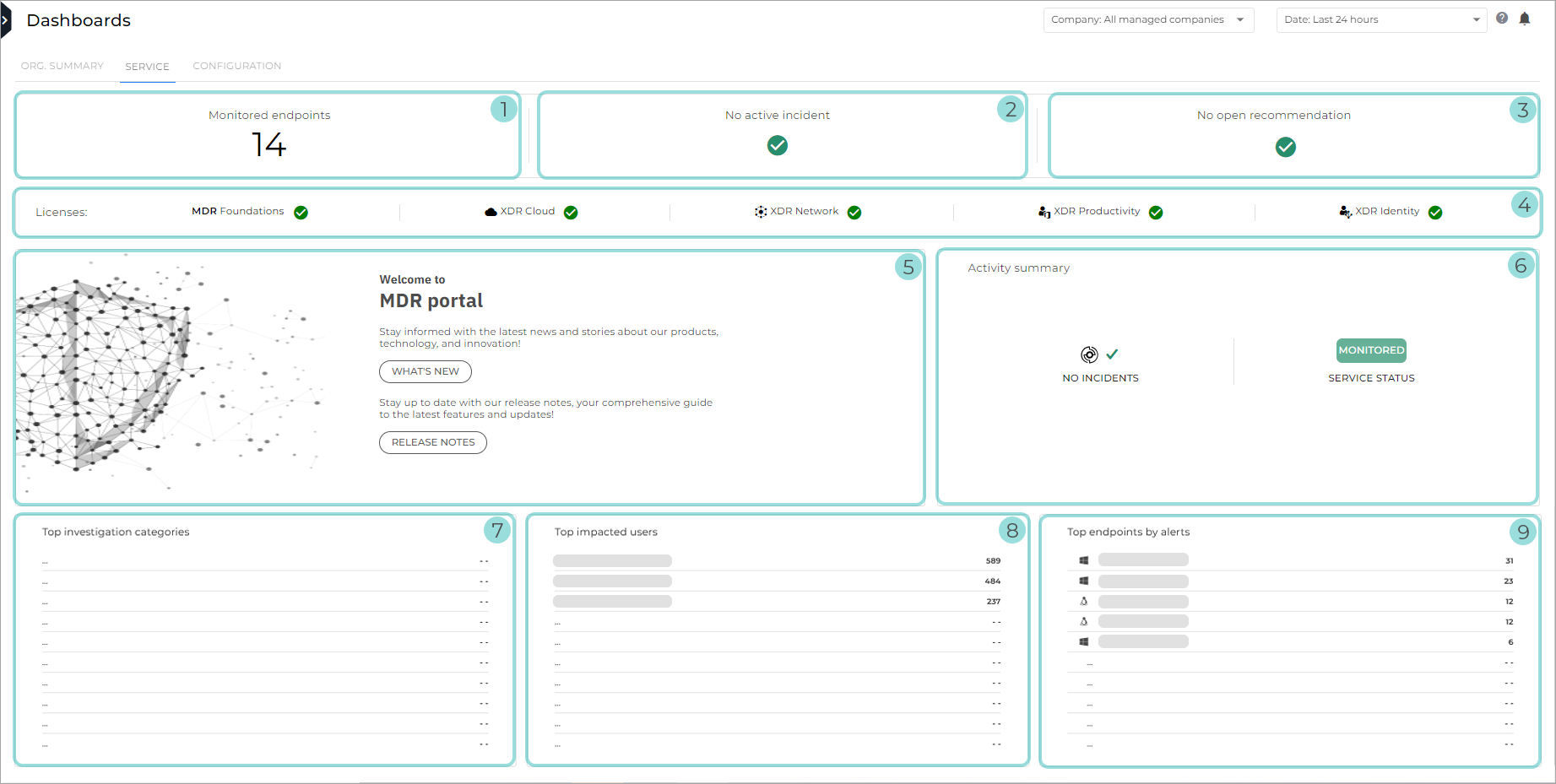The width and height of the screenshot is (1556, 784).
Task: Click the notifications bell icon
Action: (1526, 18)
